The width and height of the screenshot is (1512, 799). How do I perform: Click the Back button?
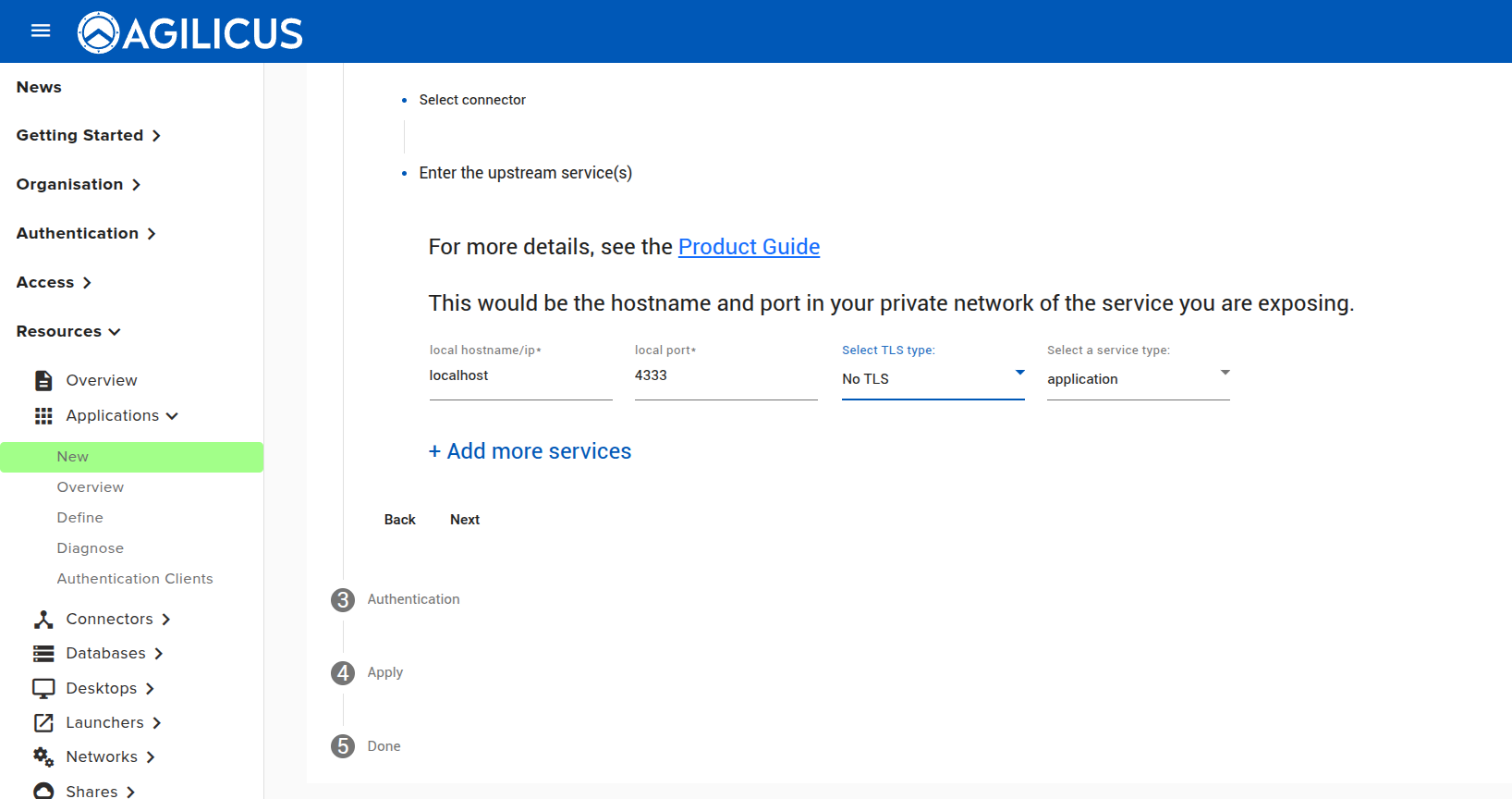pos(400,520)
